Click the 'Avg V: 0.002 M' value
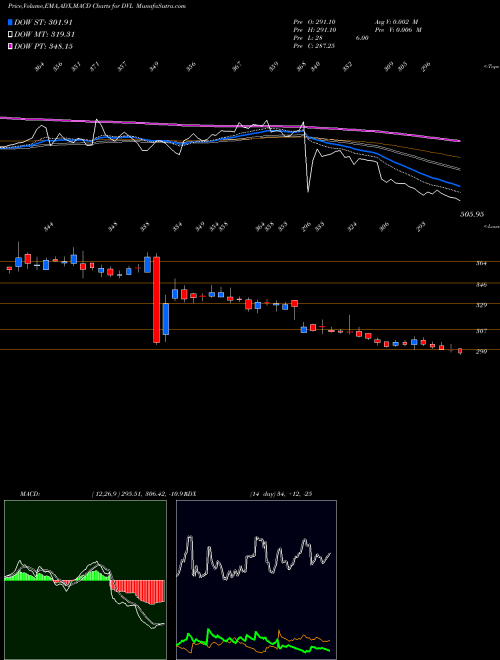Viewport: 500px width, 660px height. point(398,22)
